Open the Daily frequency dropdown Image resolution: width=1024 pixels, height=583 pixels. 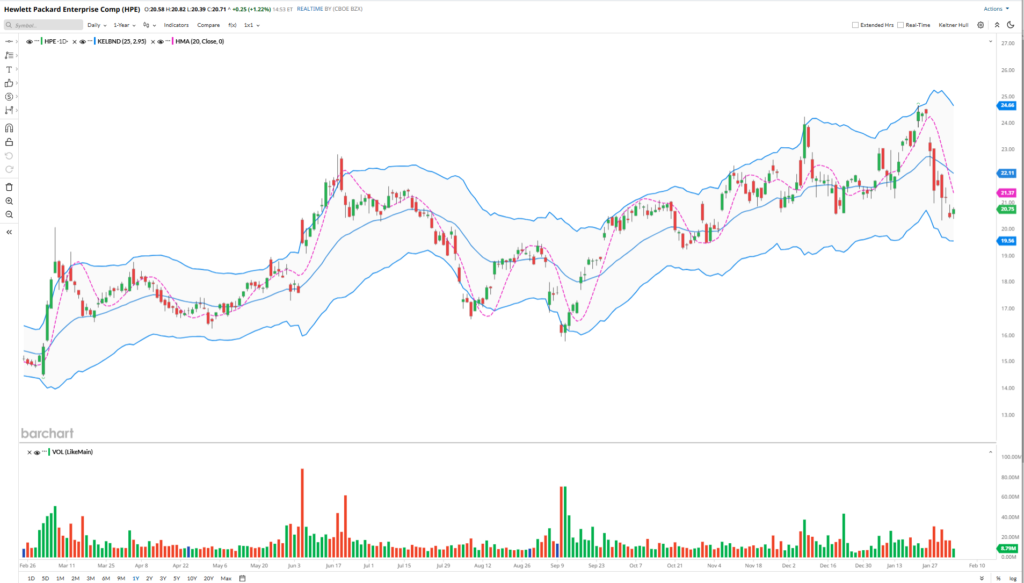(96, 24)
